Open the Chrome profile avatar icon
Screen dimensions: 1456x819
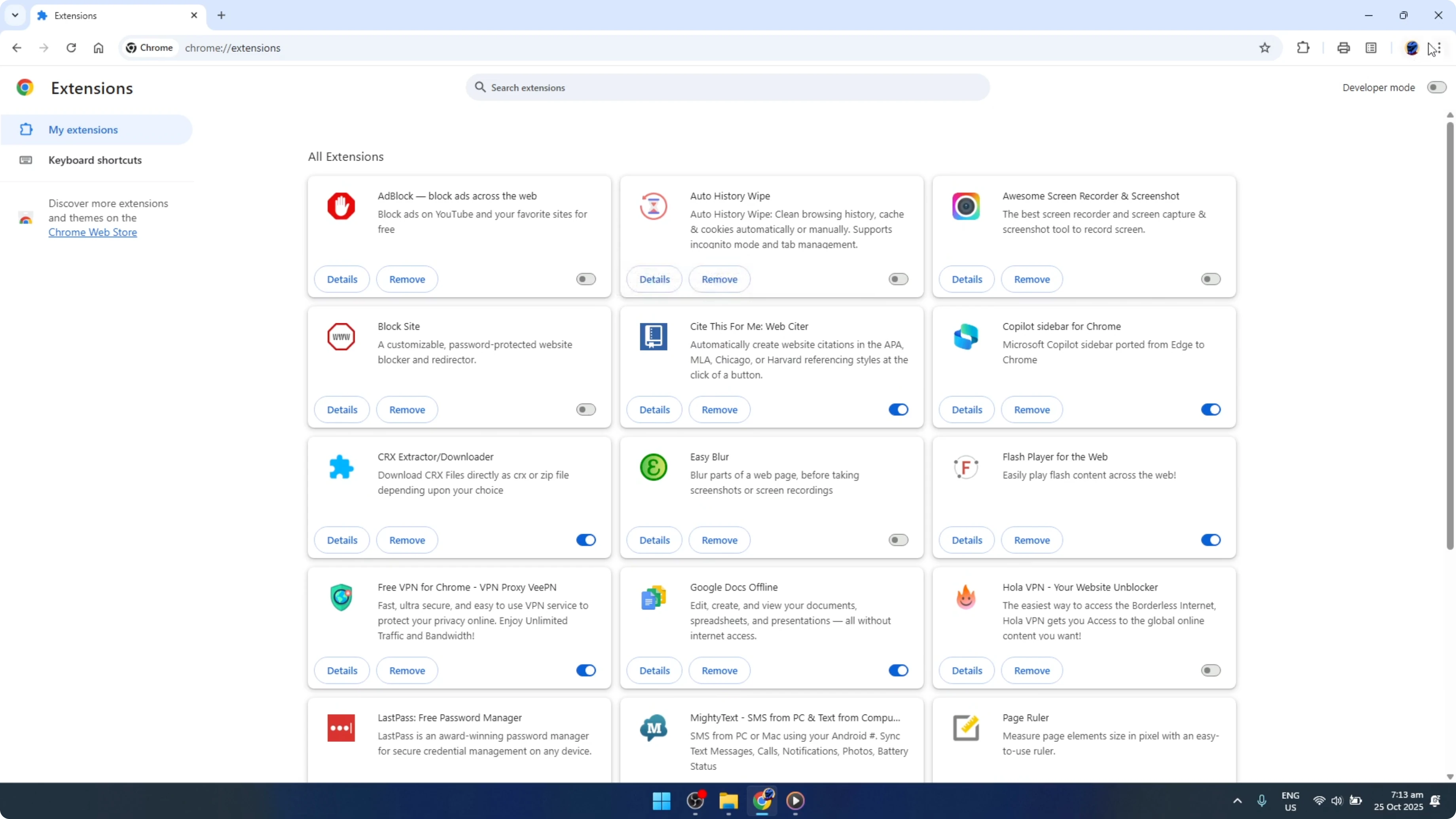1412,47
